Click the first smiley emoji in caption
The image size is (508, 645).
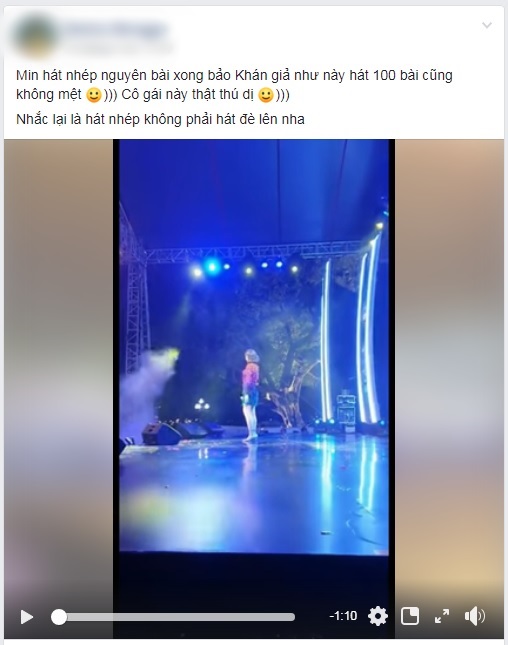[x=94, y=95]
